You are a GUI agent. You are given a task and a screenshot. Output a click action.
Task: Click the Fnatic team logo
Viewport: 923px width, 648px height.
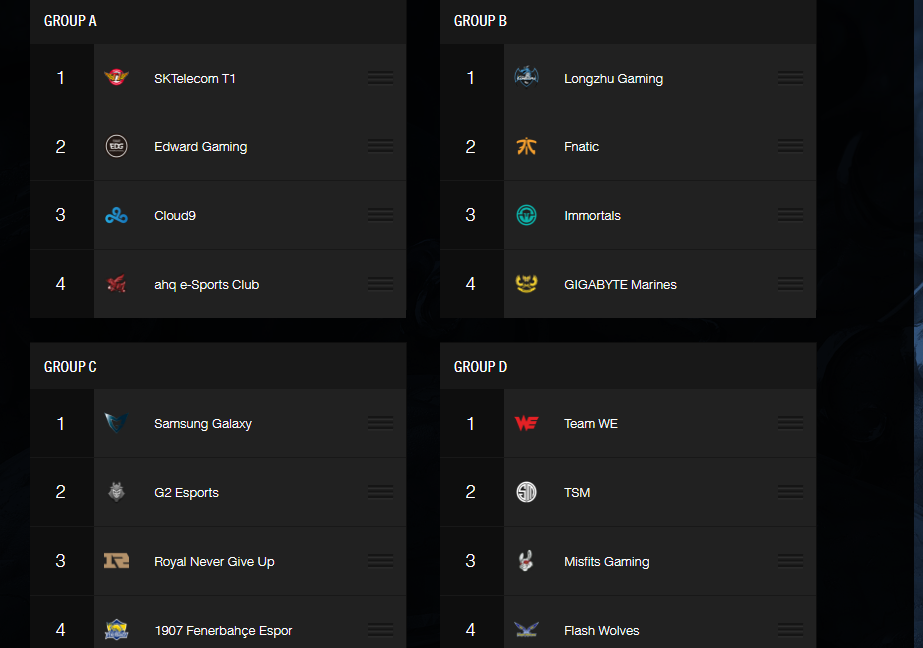pyautogui.click(x=527, y=147)
